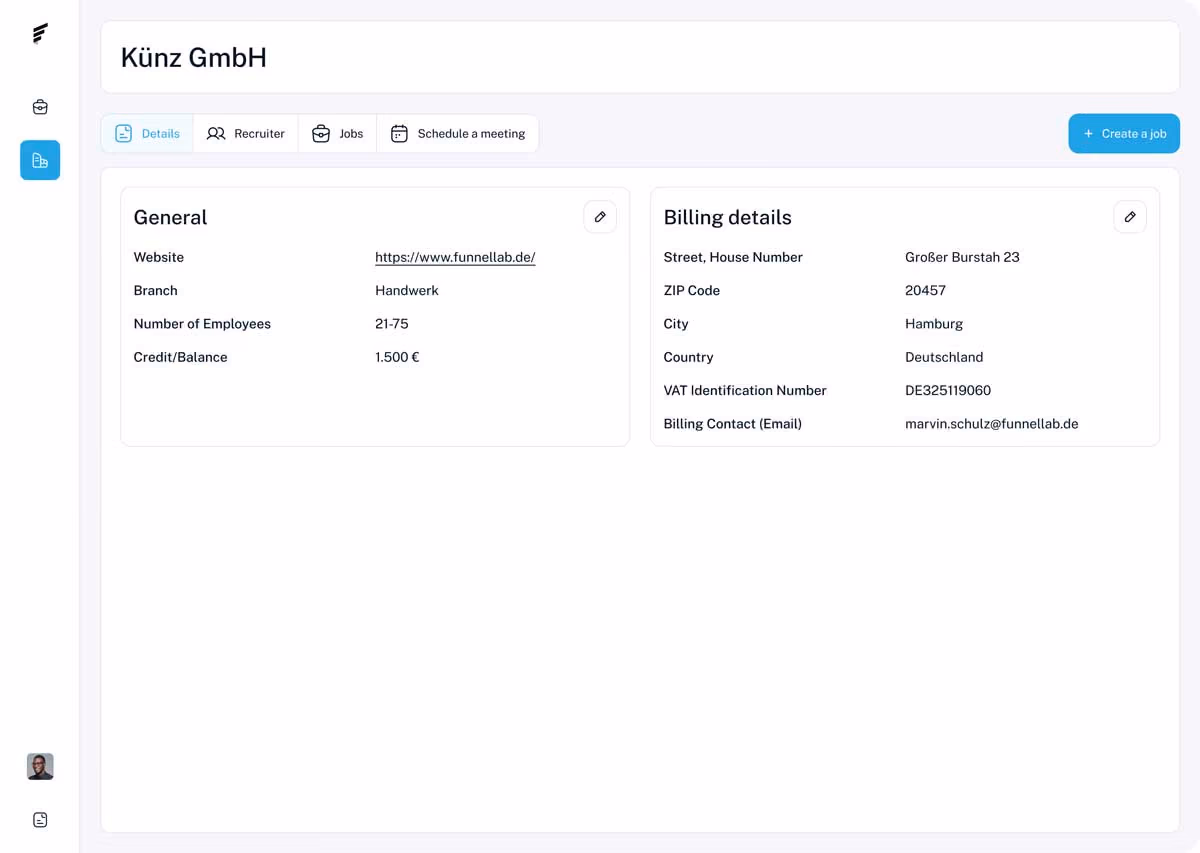Click the Street, House Number label
The width and height of the screenshot is (1200, 853).
point(733,257)
